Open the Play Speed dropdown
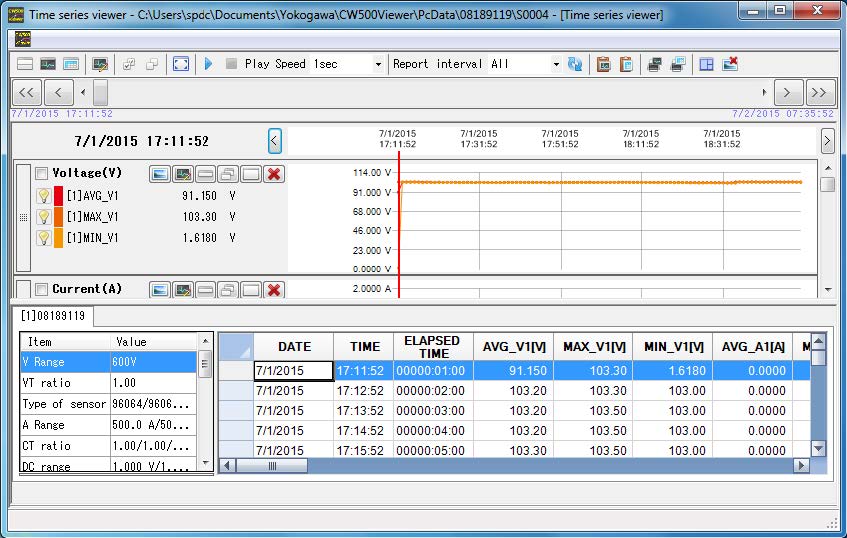This screenshot has width=847, height=538. 378,64
